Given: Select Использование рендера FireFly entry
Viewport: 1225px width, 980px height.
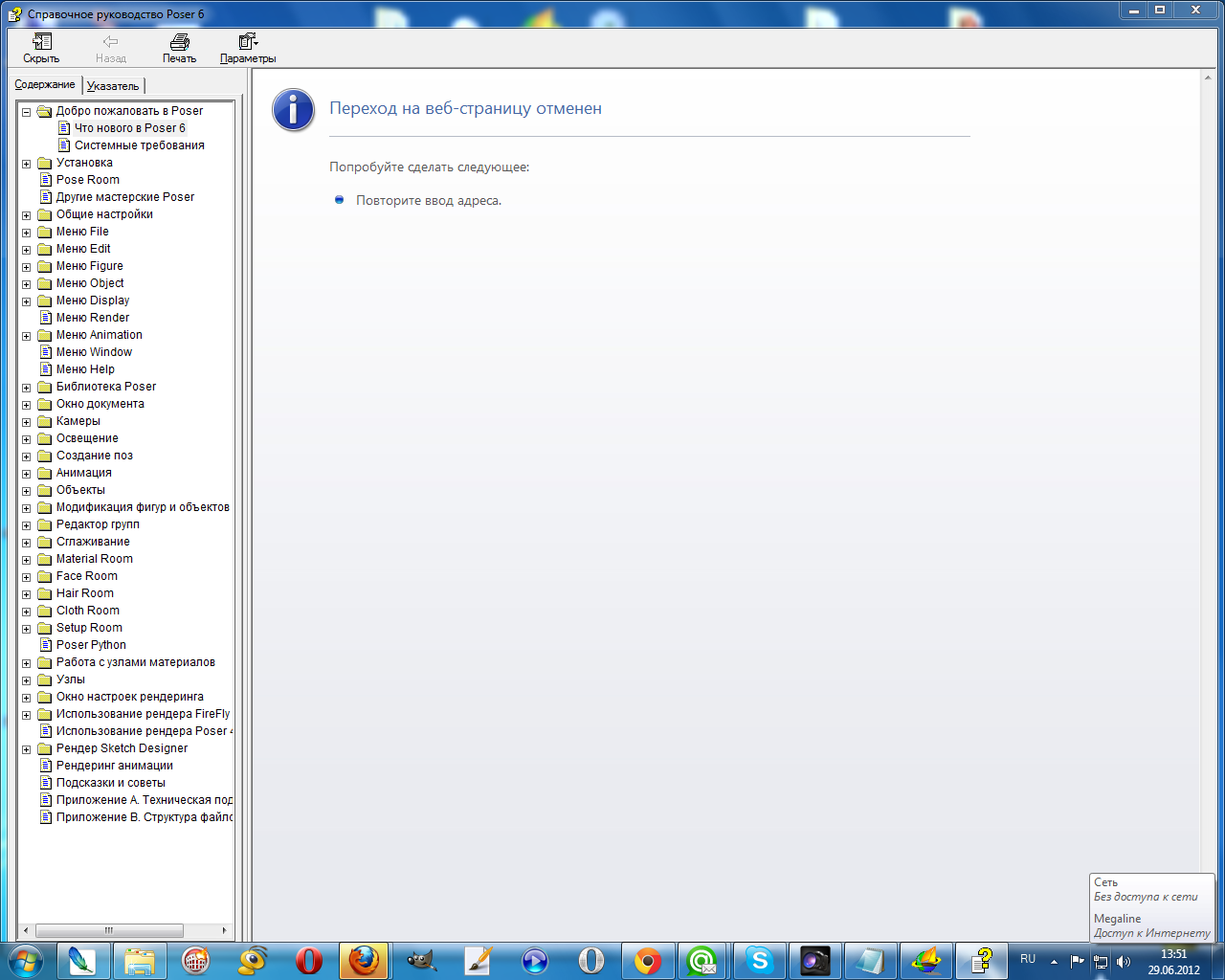Looking at the screenshot, I should pos(144,714).
